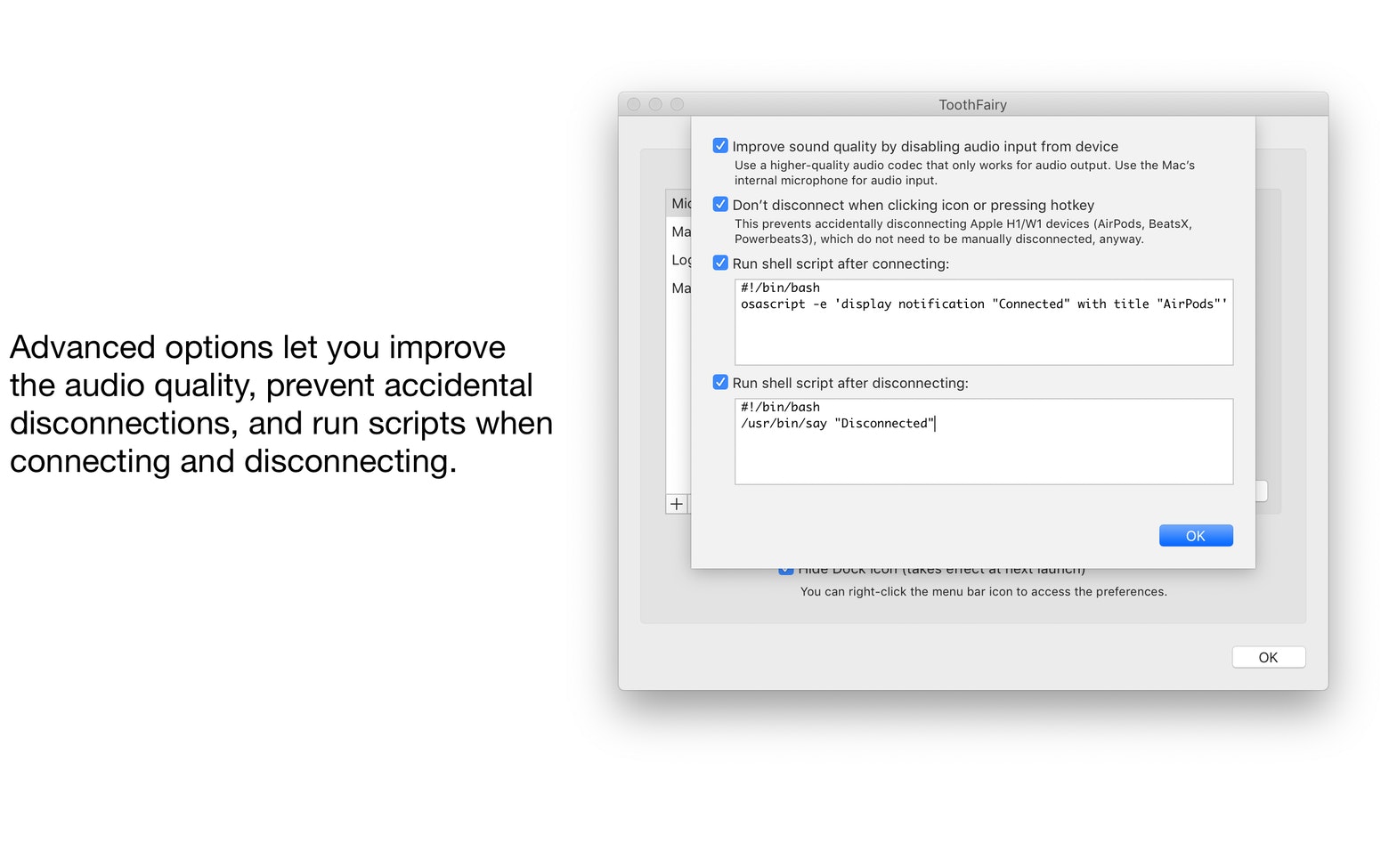Select the first 'Ma' device row
The height and width of the screenshot is (868, 1389).
pos(680,231)
